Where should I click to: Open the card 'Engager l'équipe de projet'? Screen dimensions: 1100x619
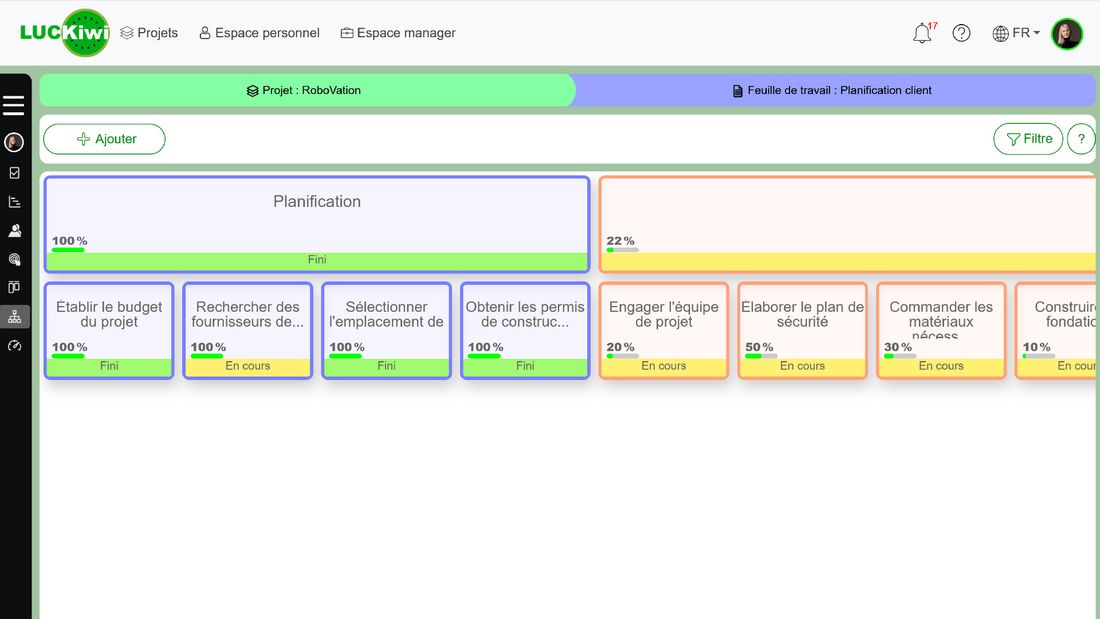point(663,330)
